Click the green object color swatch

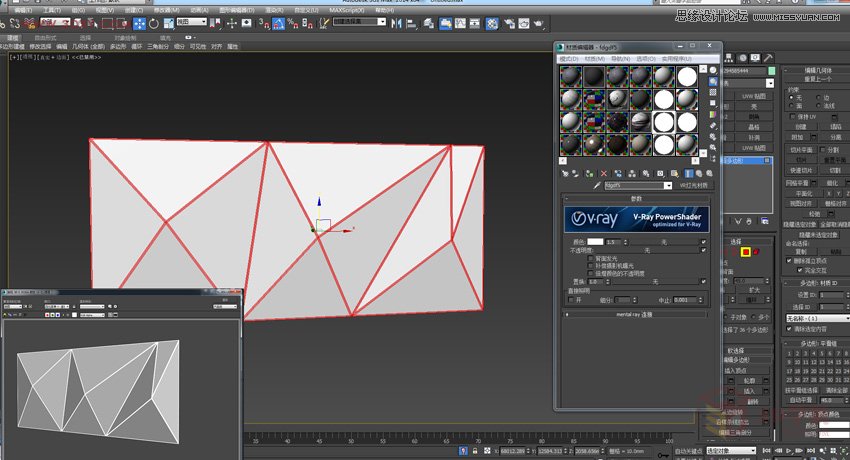(771, 71)
